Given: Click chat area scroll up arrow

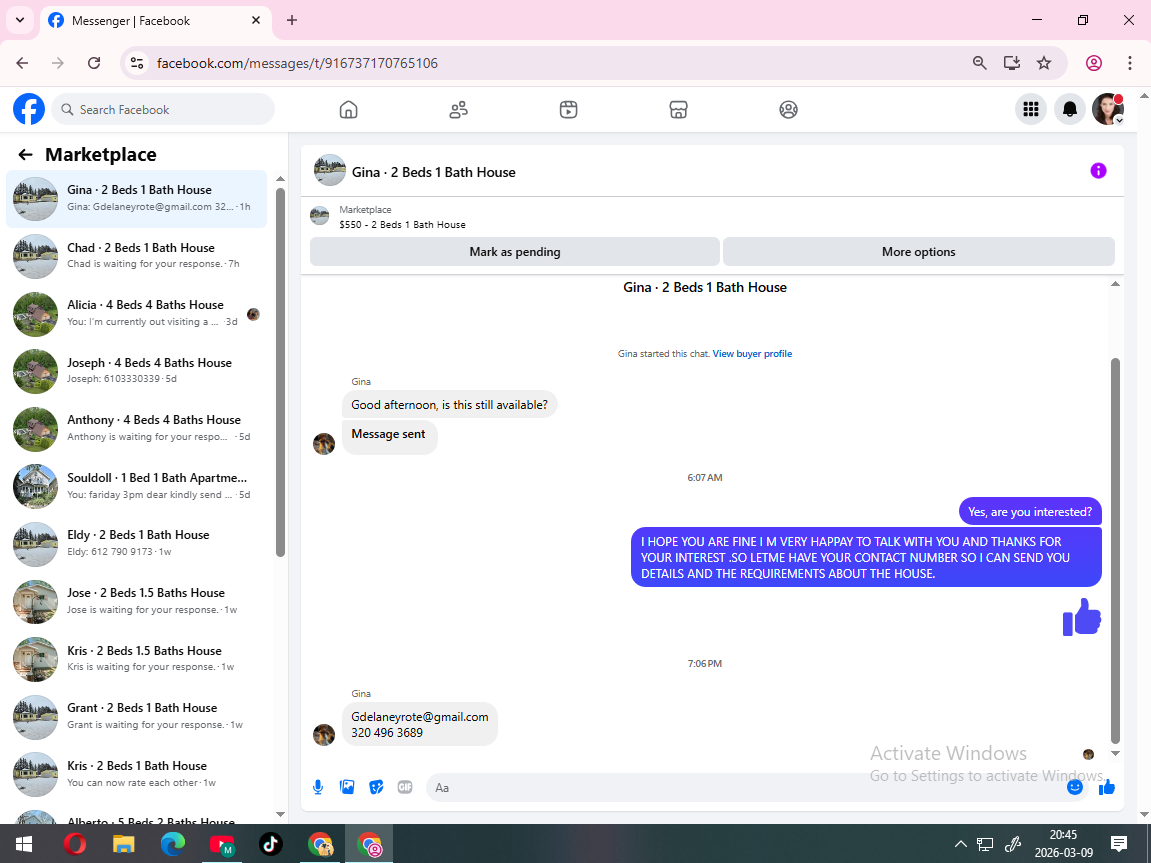Looking at the screenshot, I should (1115, 284).
